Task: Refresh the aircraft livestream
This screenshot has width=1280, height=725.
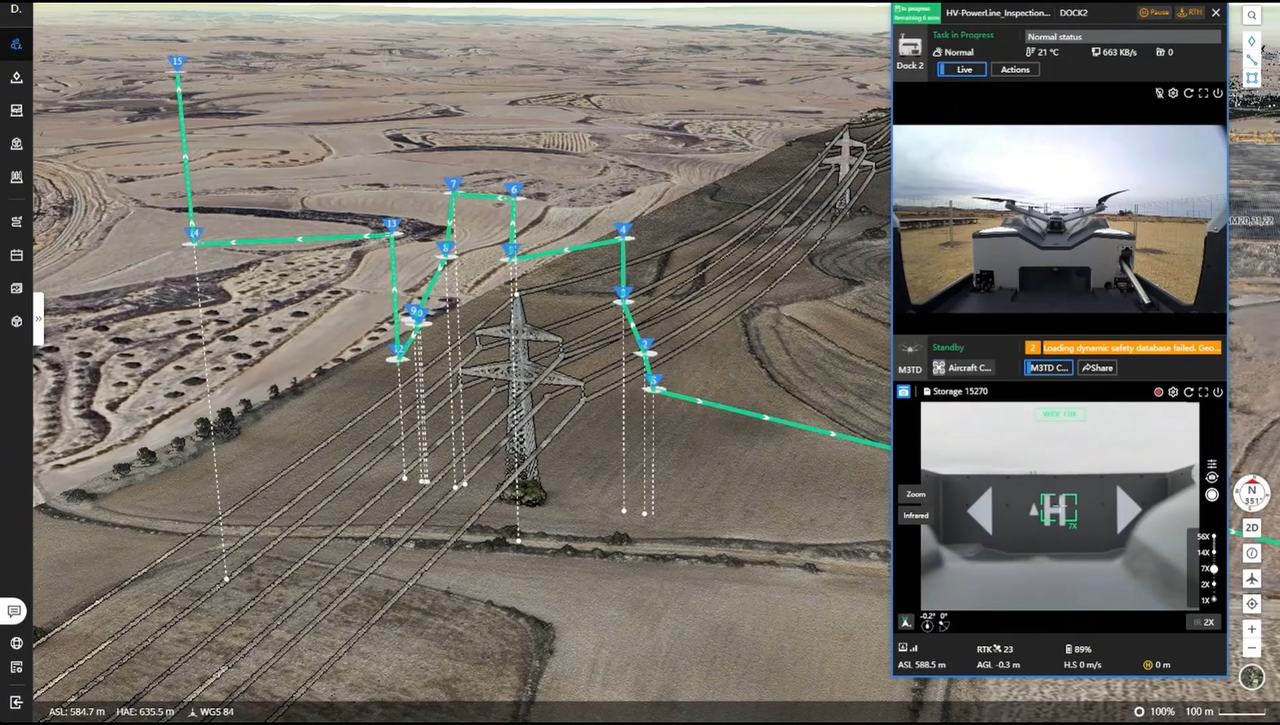Action: tap(1188, 392)
